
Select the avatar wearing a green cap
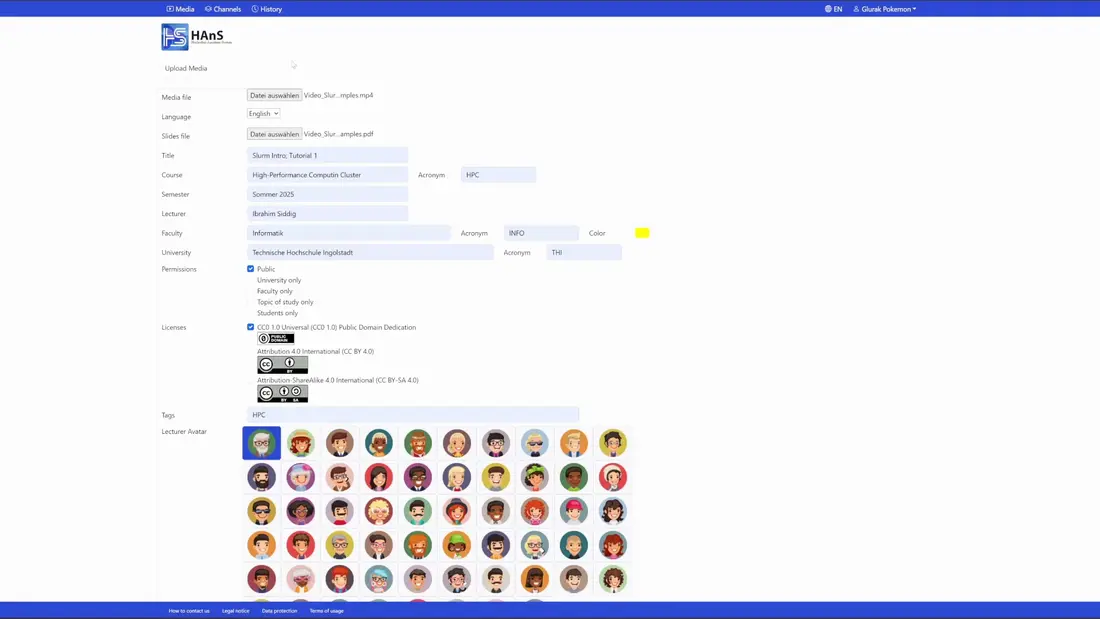457,545
